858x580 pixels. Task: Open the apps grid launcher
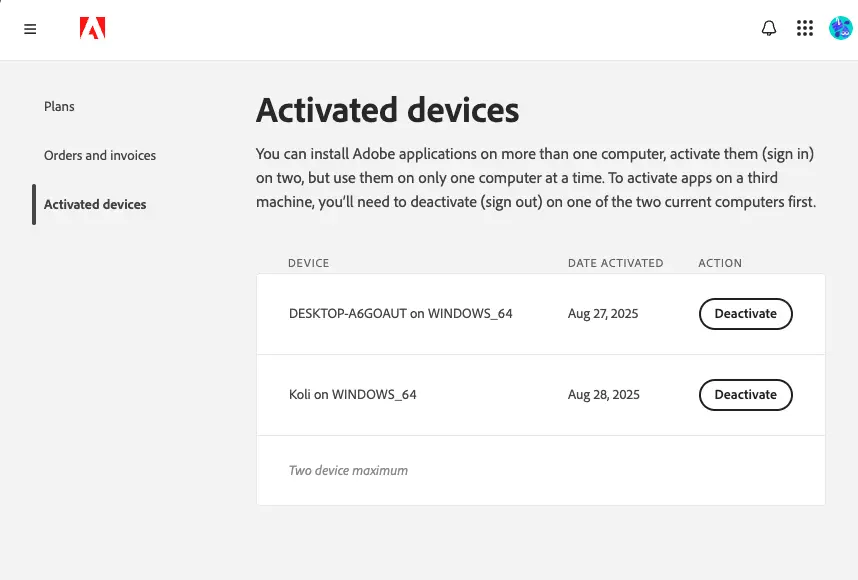click(x=805, y=29)
